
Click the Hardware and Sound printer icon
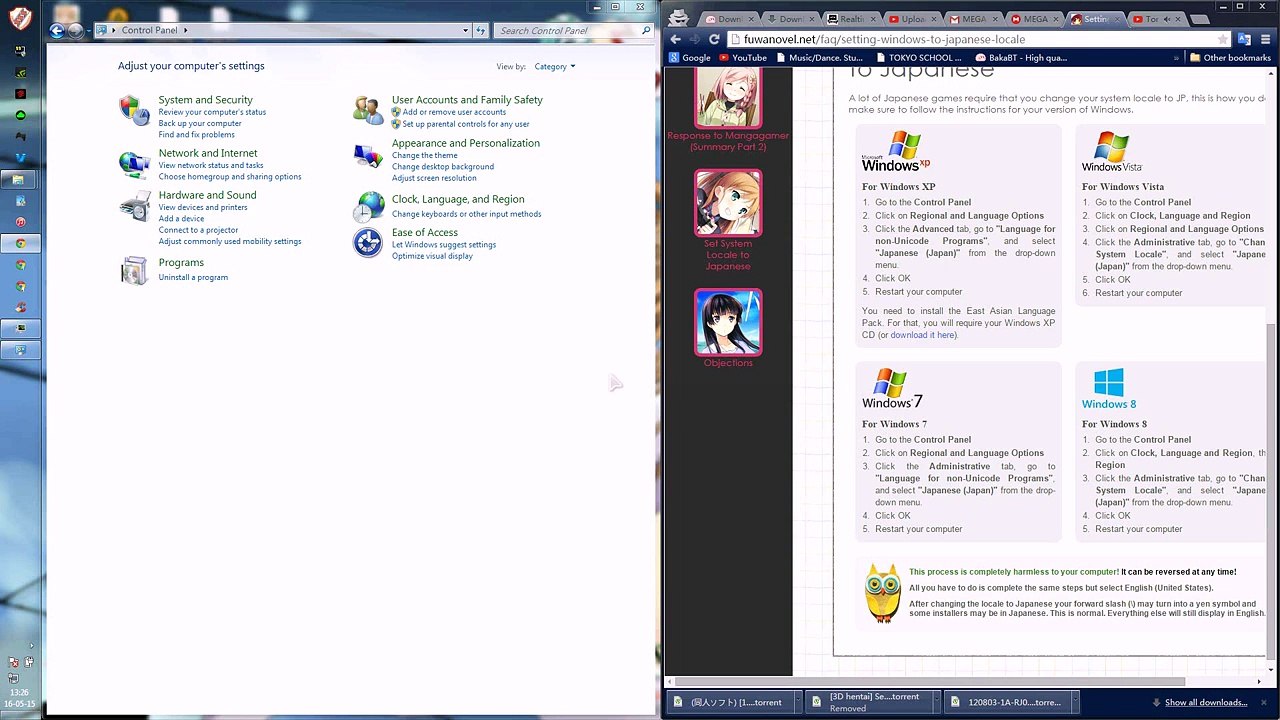pyautogui.click(x=134, y=206)
